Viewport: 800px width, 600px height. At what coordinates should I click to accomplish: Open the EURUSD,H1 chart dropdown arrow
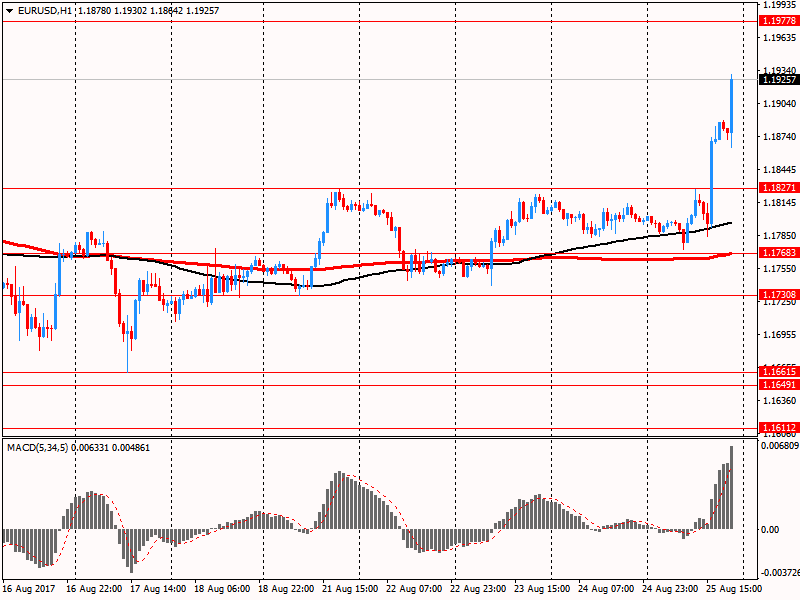(x=10, y=11)
